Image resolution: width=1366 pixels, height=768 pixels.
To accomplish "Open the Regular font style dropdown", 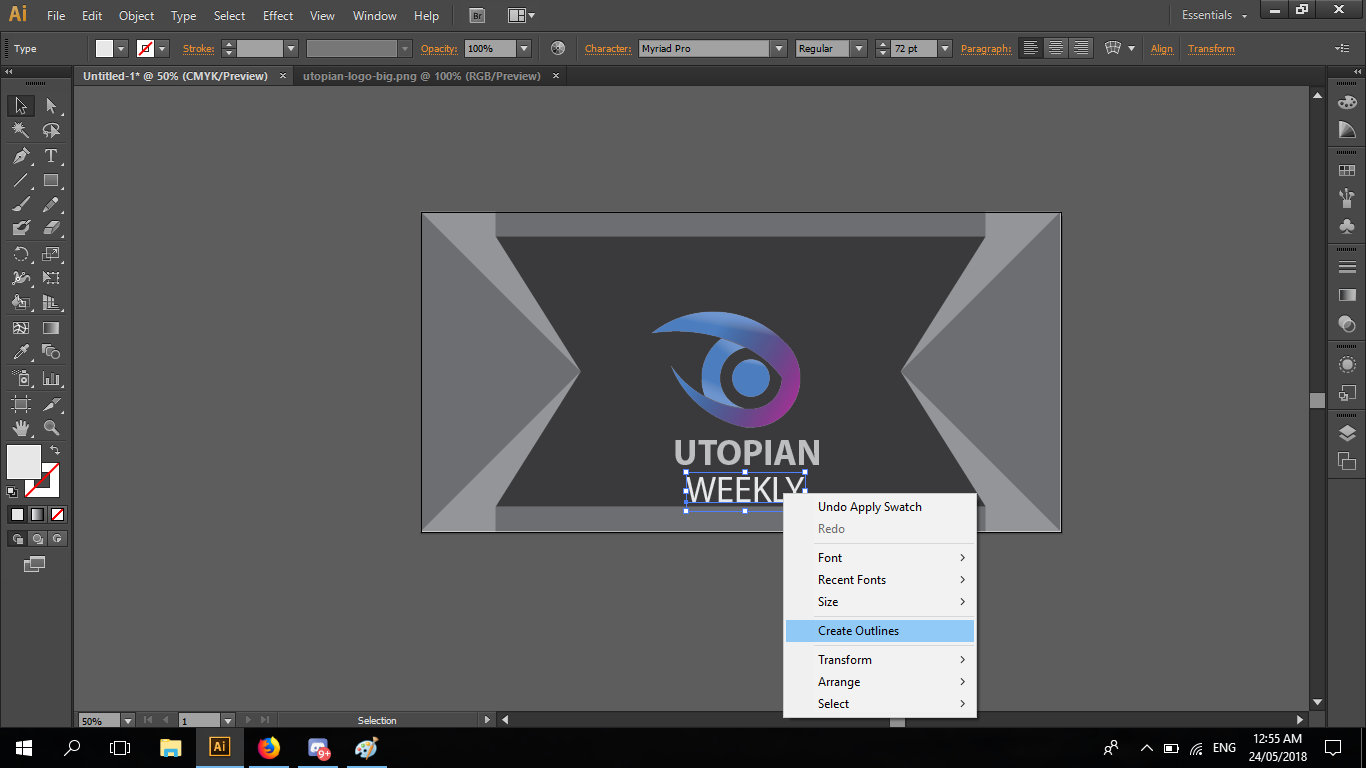I will click(x=858, y=48).
